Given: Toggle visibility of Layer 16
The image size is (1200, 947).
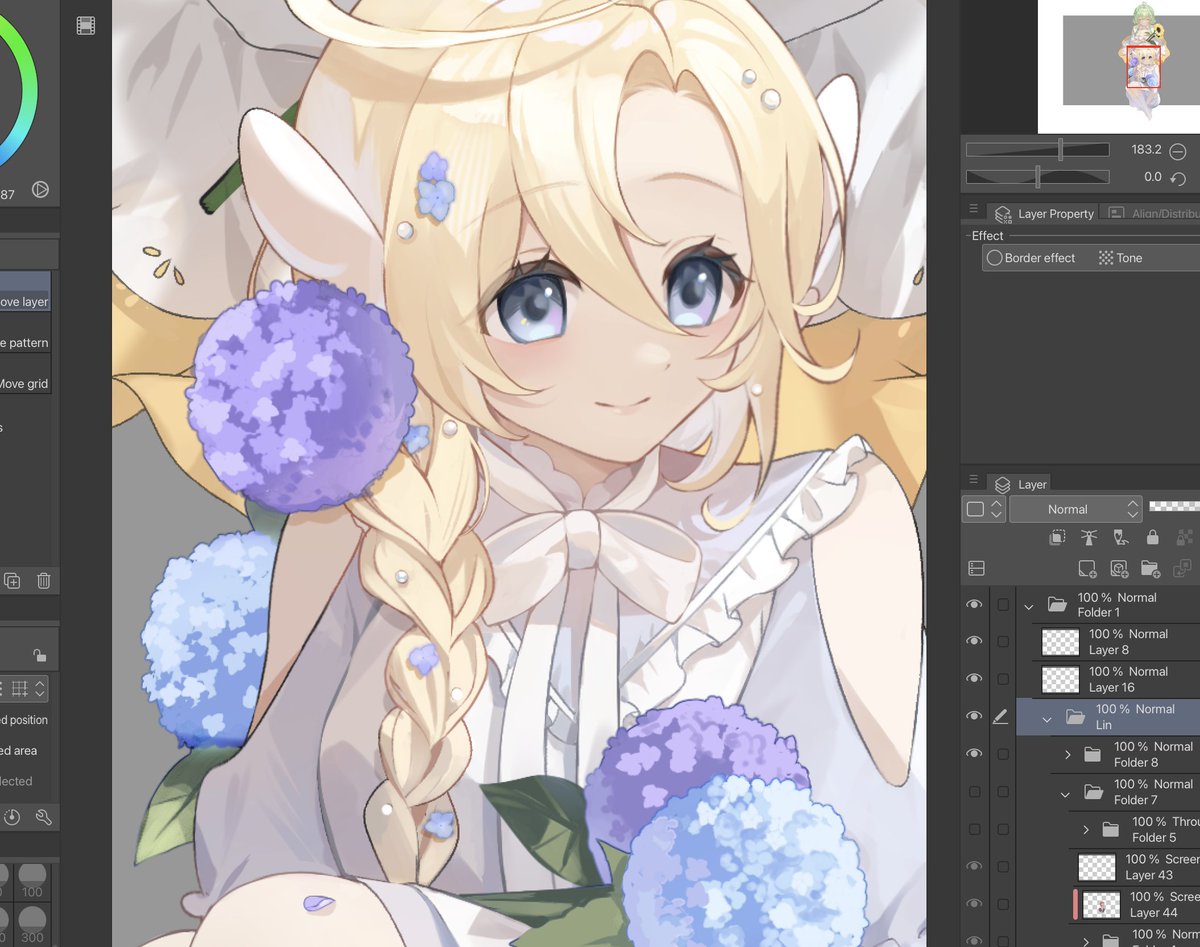Looking at the screenshot, I should [x=975, y=679].
